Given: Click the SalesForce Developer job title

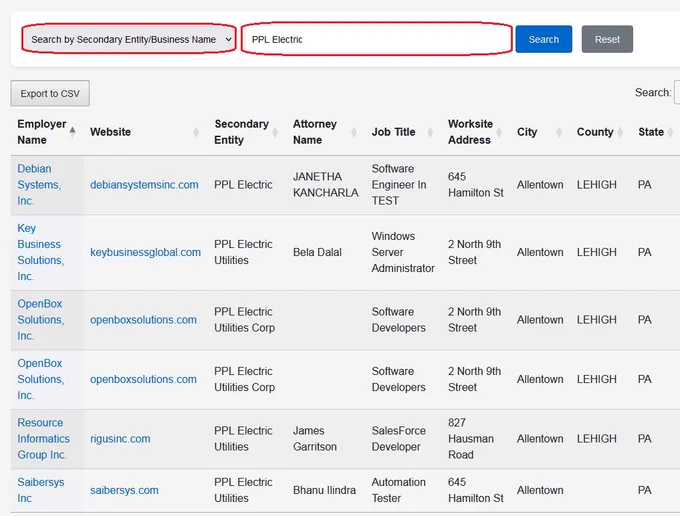Looking at the screenshot, I should point(399,439).
